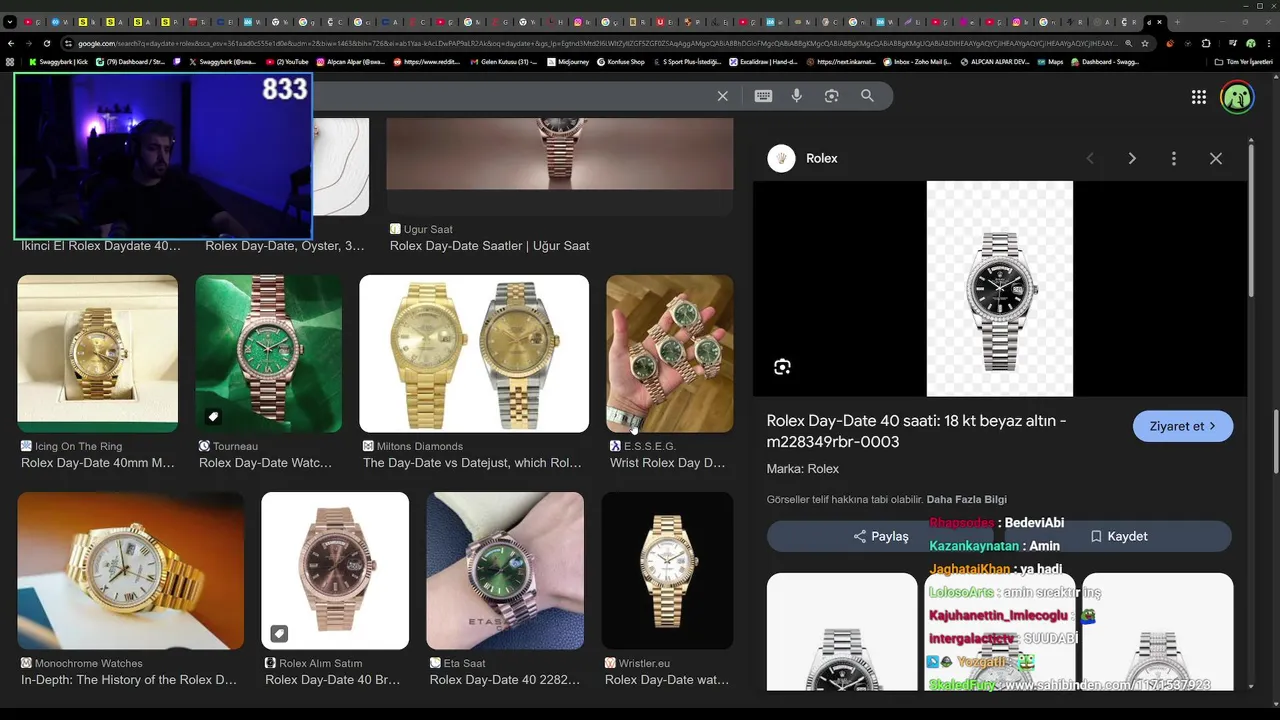Screen dimensions: 1280x720
Task: Open Google Lens search by image icon
Action: (831, 96)
